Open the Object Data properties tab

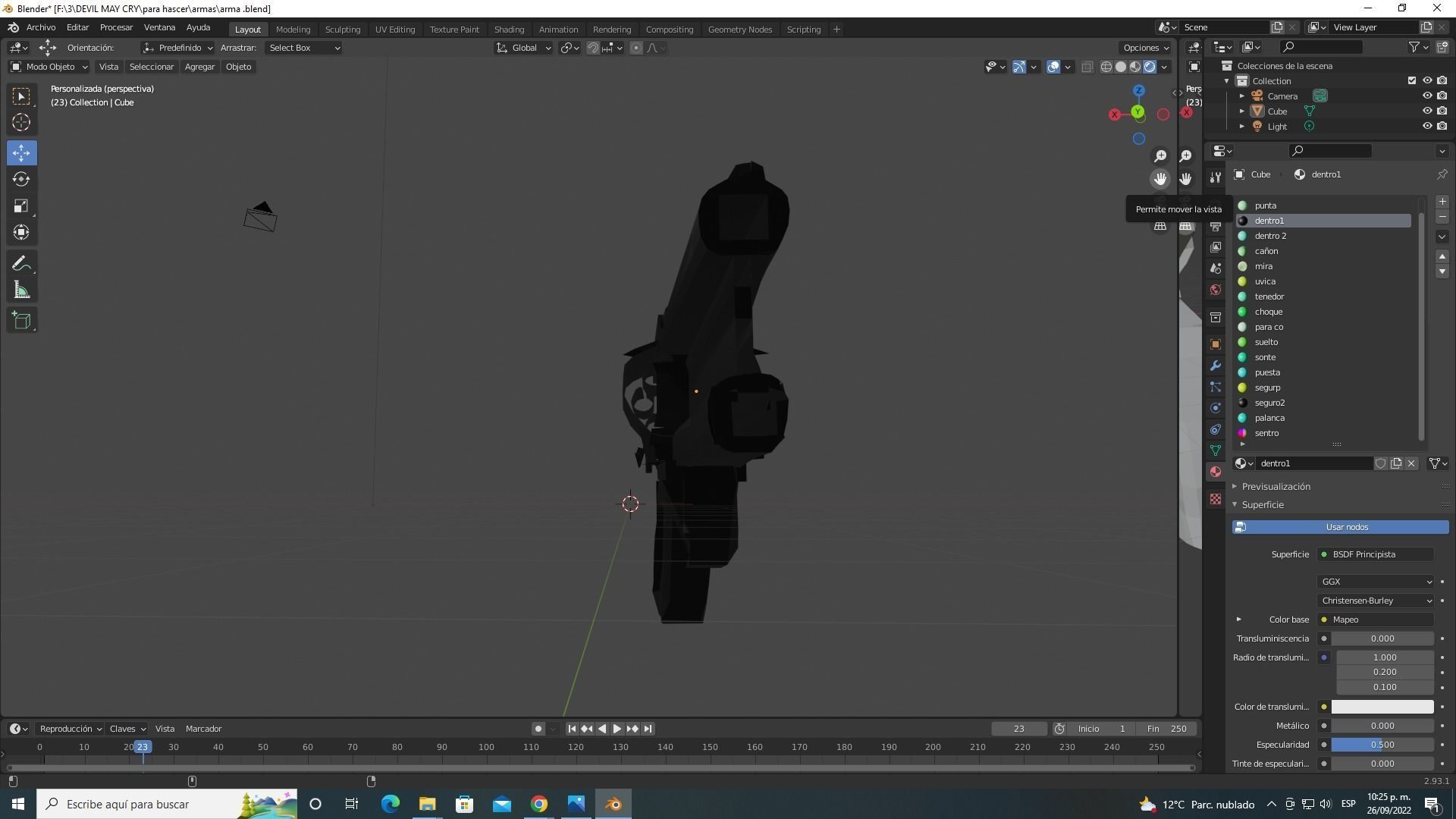point(1216,450)
